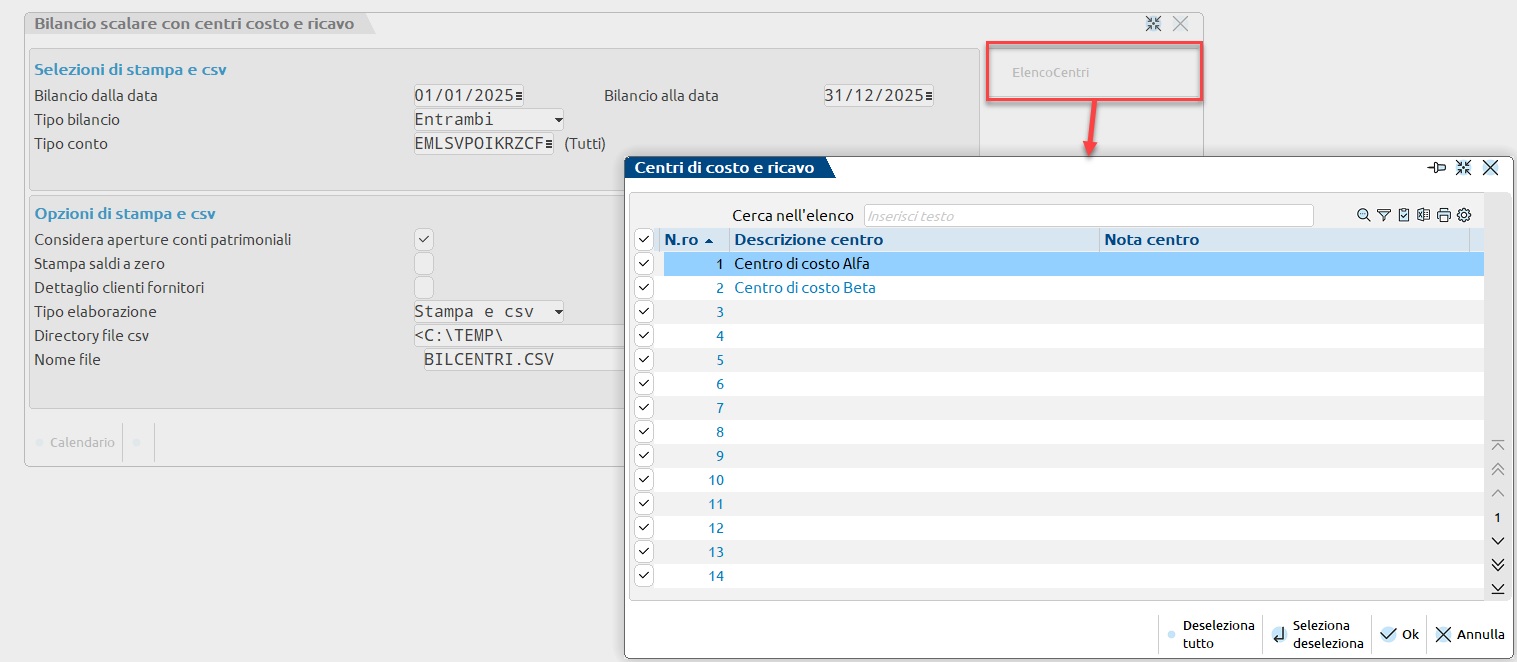The height and width of the screenshot is (662, 1517).
Task: Uncheck the Centro di costo Alfa row checkbox
Action: point(644,264)
